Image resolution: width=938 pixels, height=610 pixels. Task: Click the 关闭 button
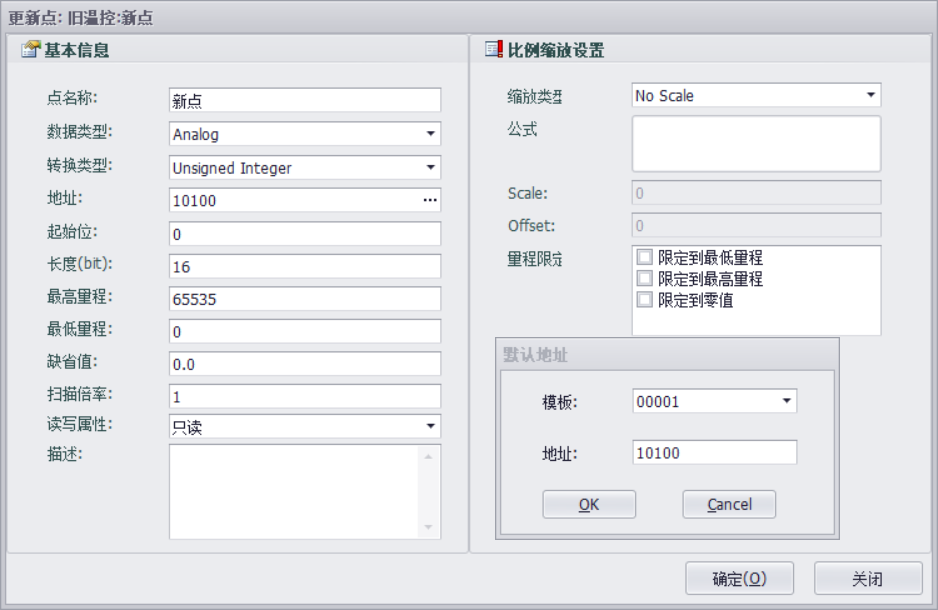[x=867, y=578]
